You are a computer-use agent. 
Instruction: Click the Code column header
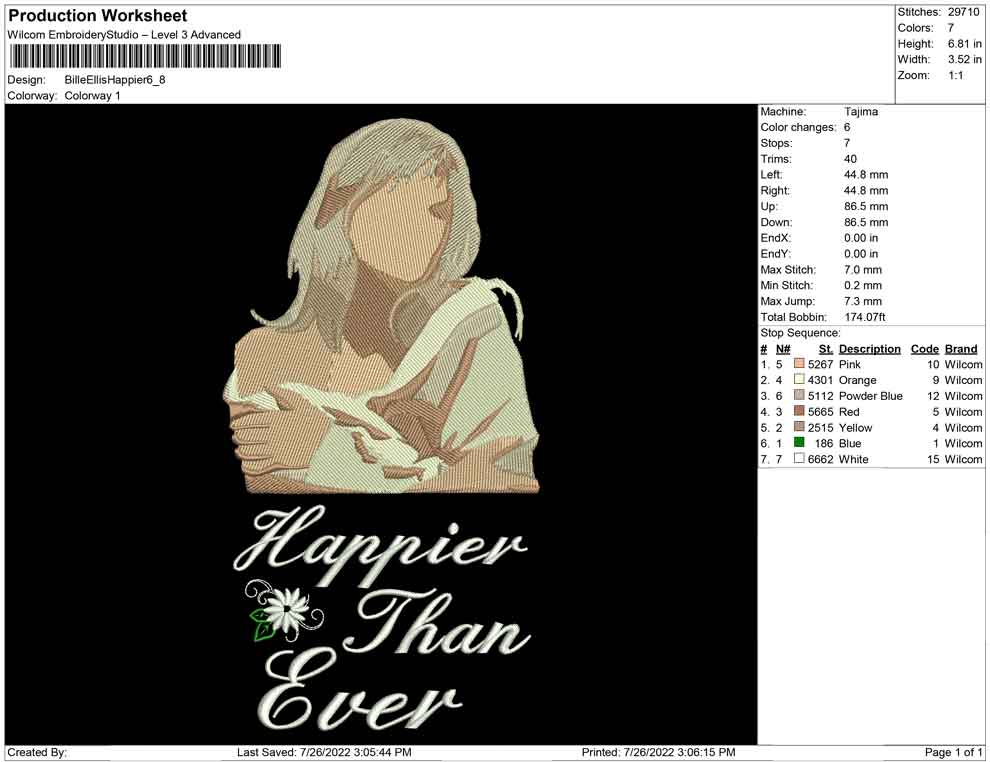pyautogui.click(x=924, y=349)
